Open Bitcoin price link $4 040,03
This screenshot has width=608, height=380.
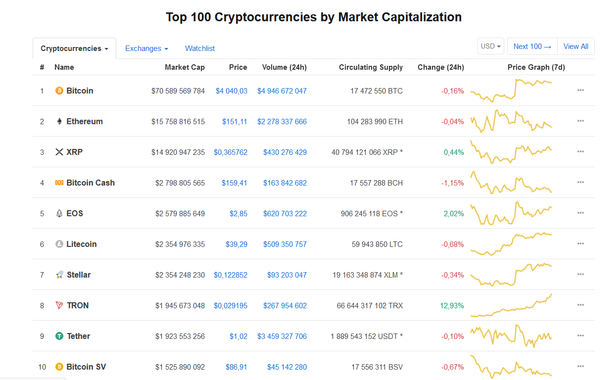coord(231,91)
